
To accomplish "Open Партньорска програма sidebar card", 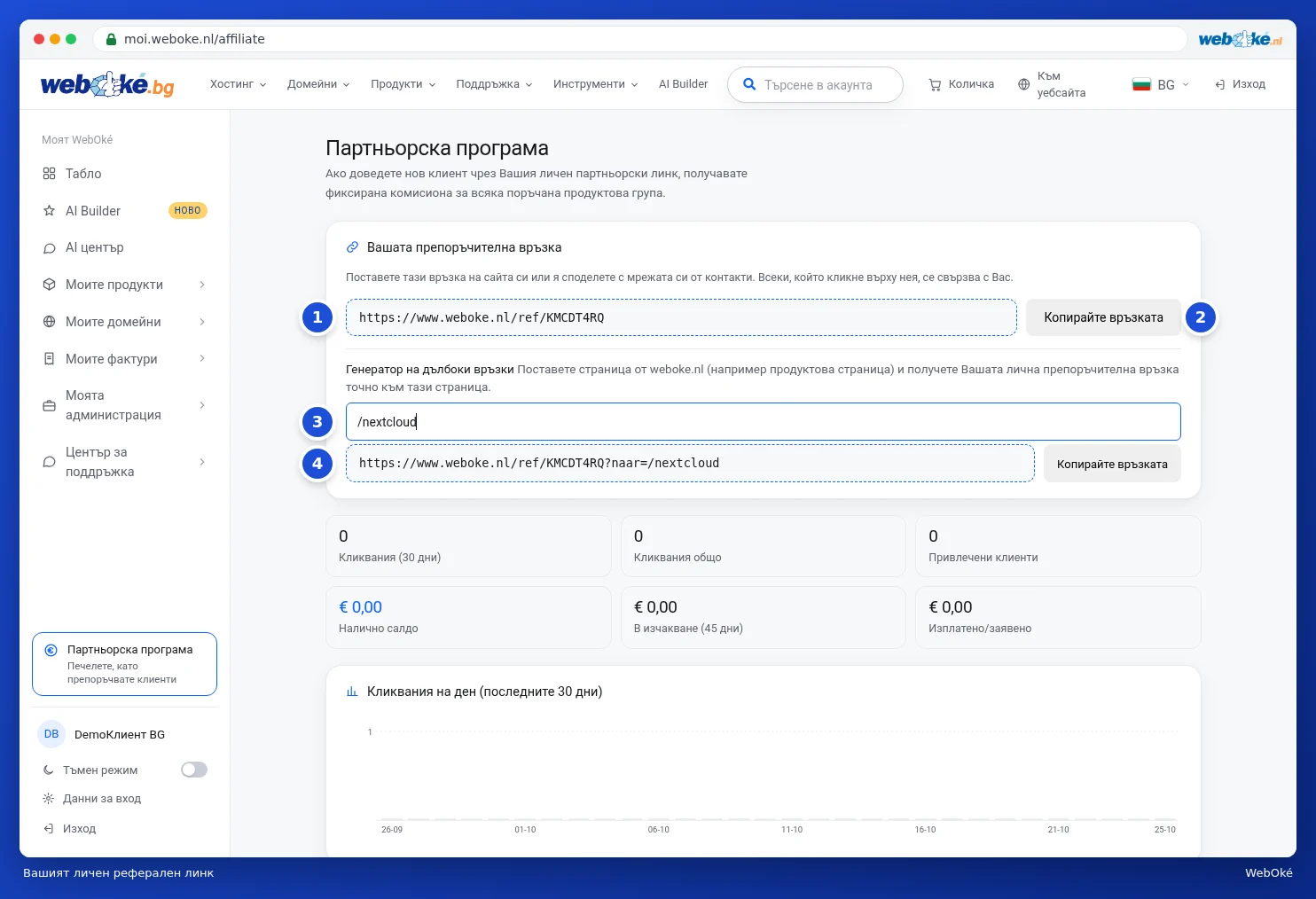I will [x=124, y=664].
